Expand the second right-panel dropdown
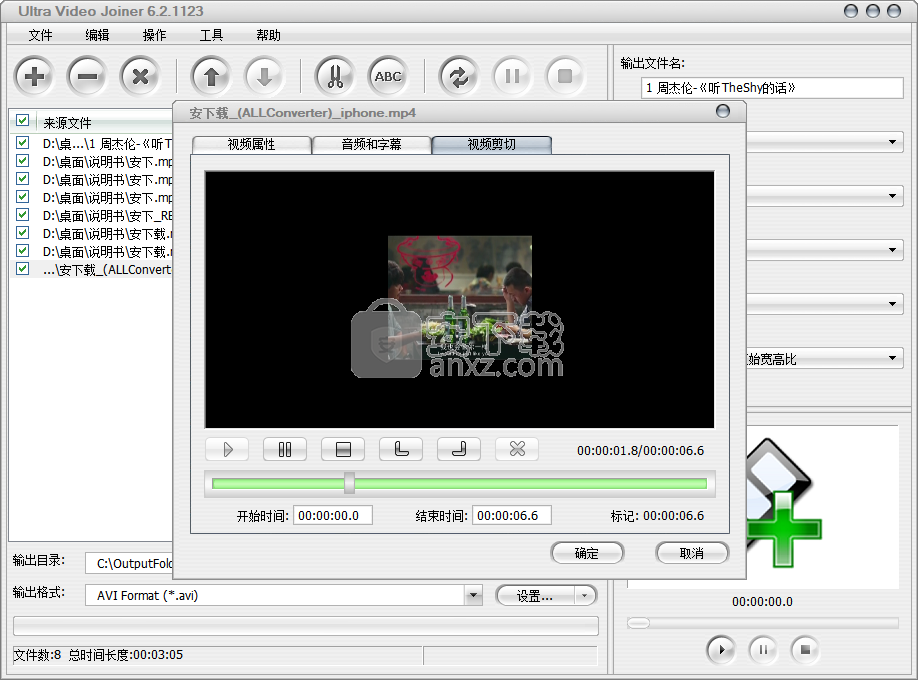The height and width of the screenshot is (680, 918). (x=892, y=196)
